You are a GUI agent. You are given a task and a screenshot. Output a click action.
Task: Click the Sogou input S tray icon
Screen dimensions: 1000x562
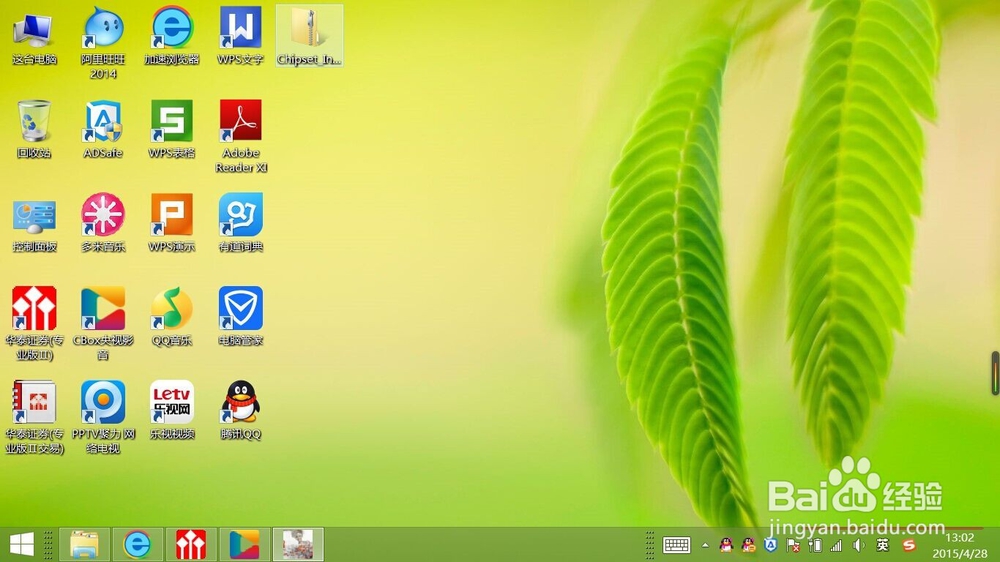[909, 545]
